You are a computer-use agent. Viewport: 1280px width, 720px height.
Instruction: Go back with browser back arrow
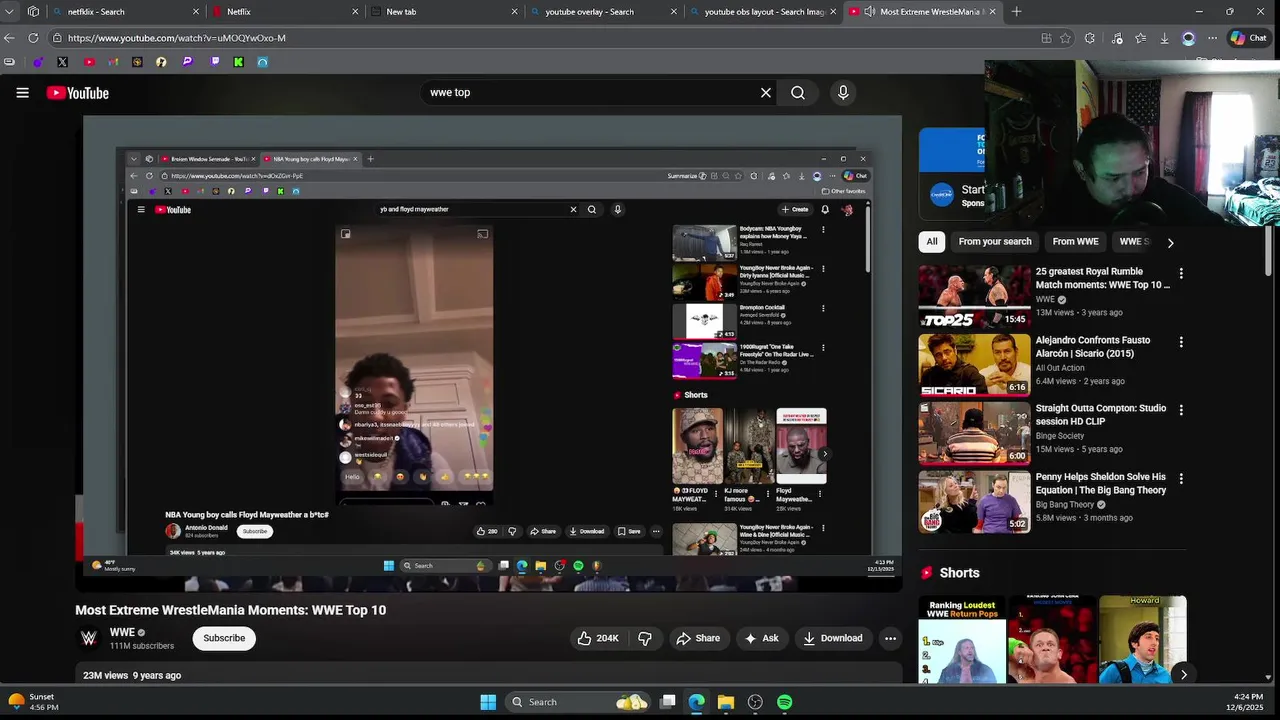[10, 38]
